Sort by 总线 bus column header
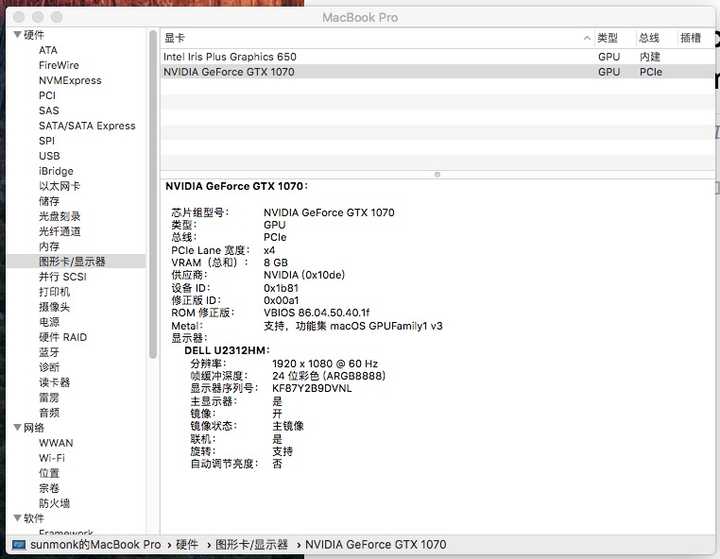 click(649, 38)
